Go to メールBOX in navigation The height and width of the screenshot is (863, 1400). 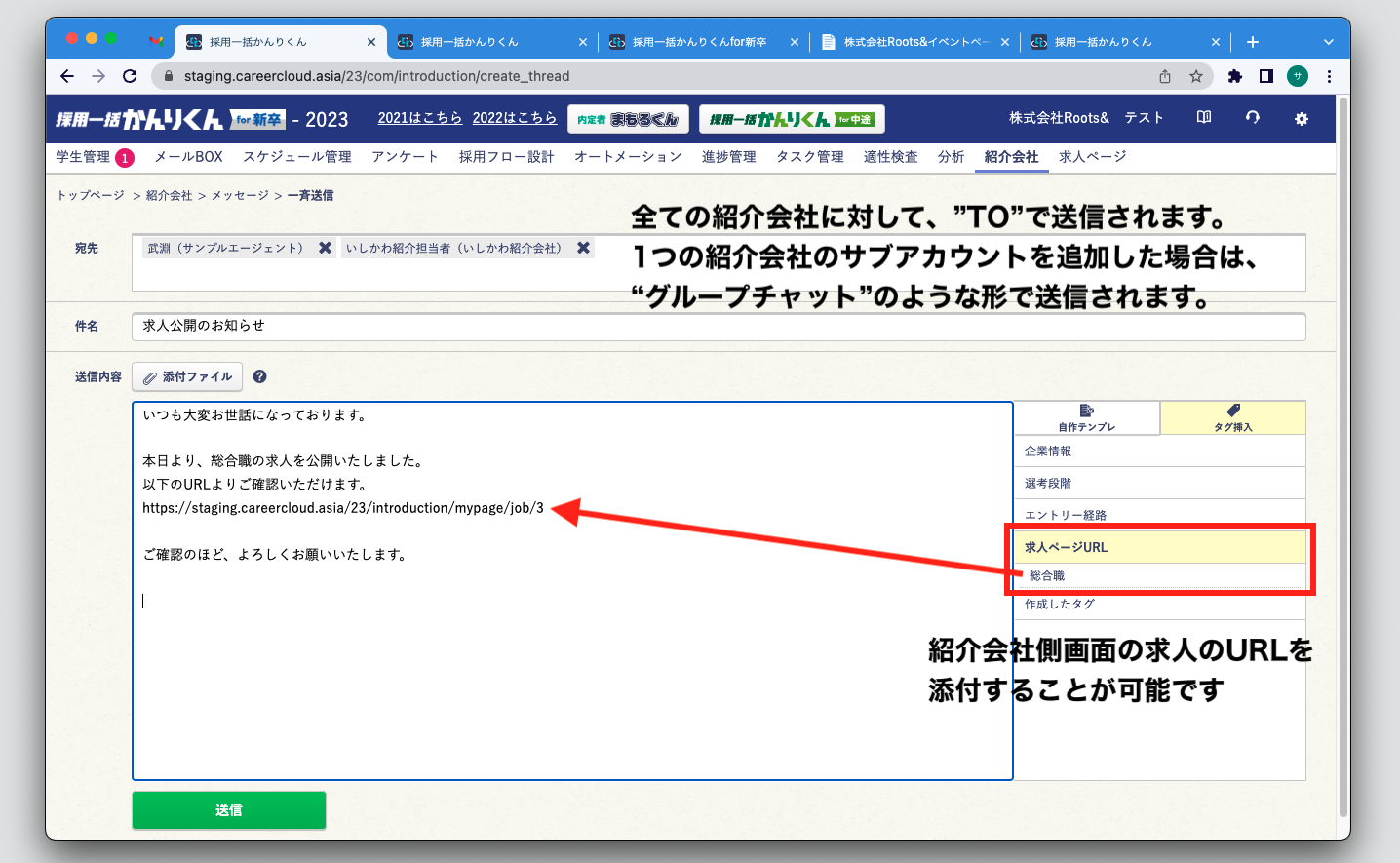[188, 157]
